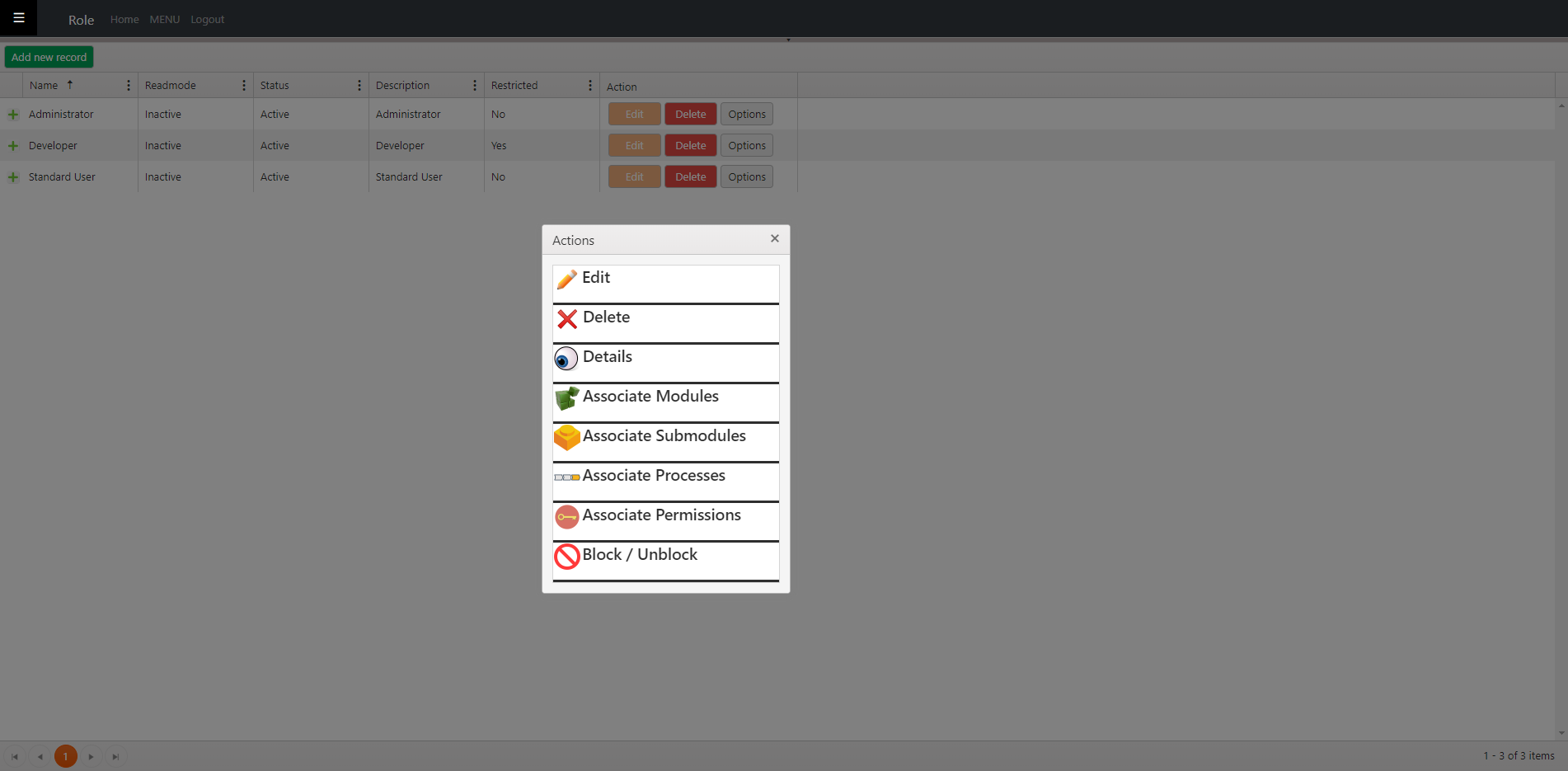Click the grid vertical scrollbar up arrow
Image resolution: width=1568 pixels, height=771 pixels.
tap(1561, 106)
